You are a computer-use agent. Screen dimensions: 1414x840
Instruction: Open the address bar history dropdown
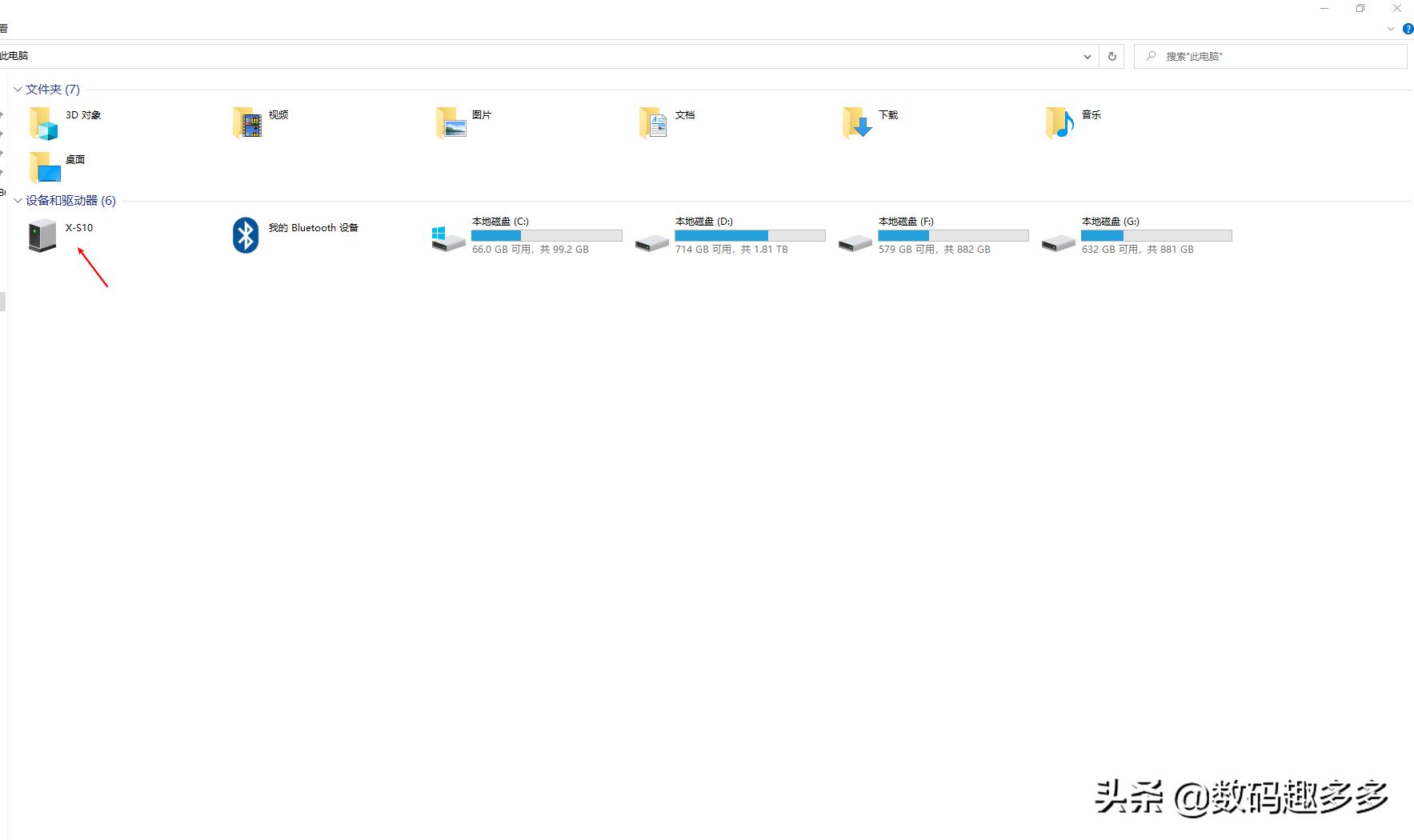point(1087,56)
